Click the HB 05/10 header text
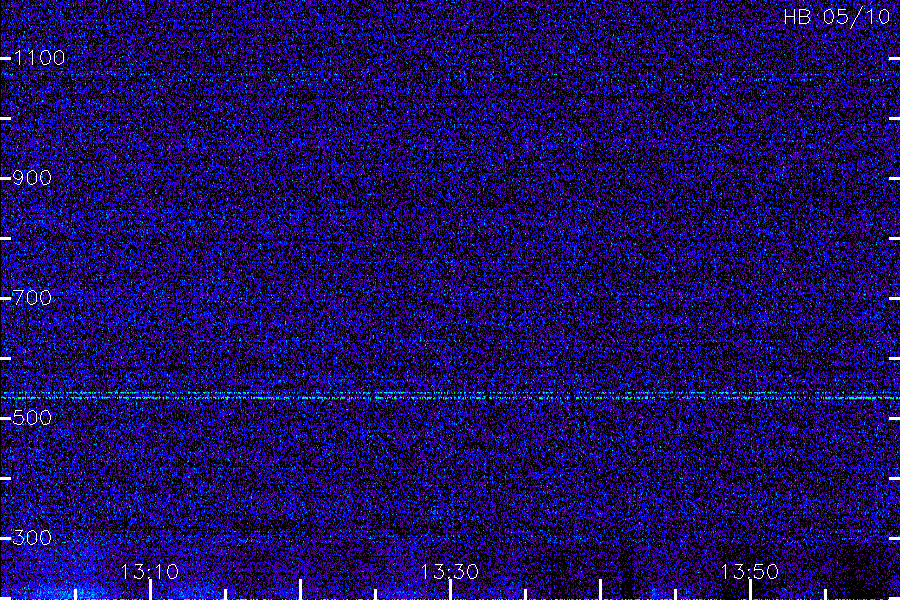 pos(837,17)
